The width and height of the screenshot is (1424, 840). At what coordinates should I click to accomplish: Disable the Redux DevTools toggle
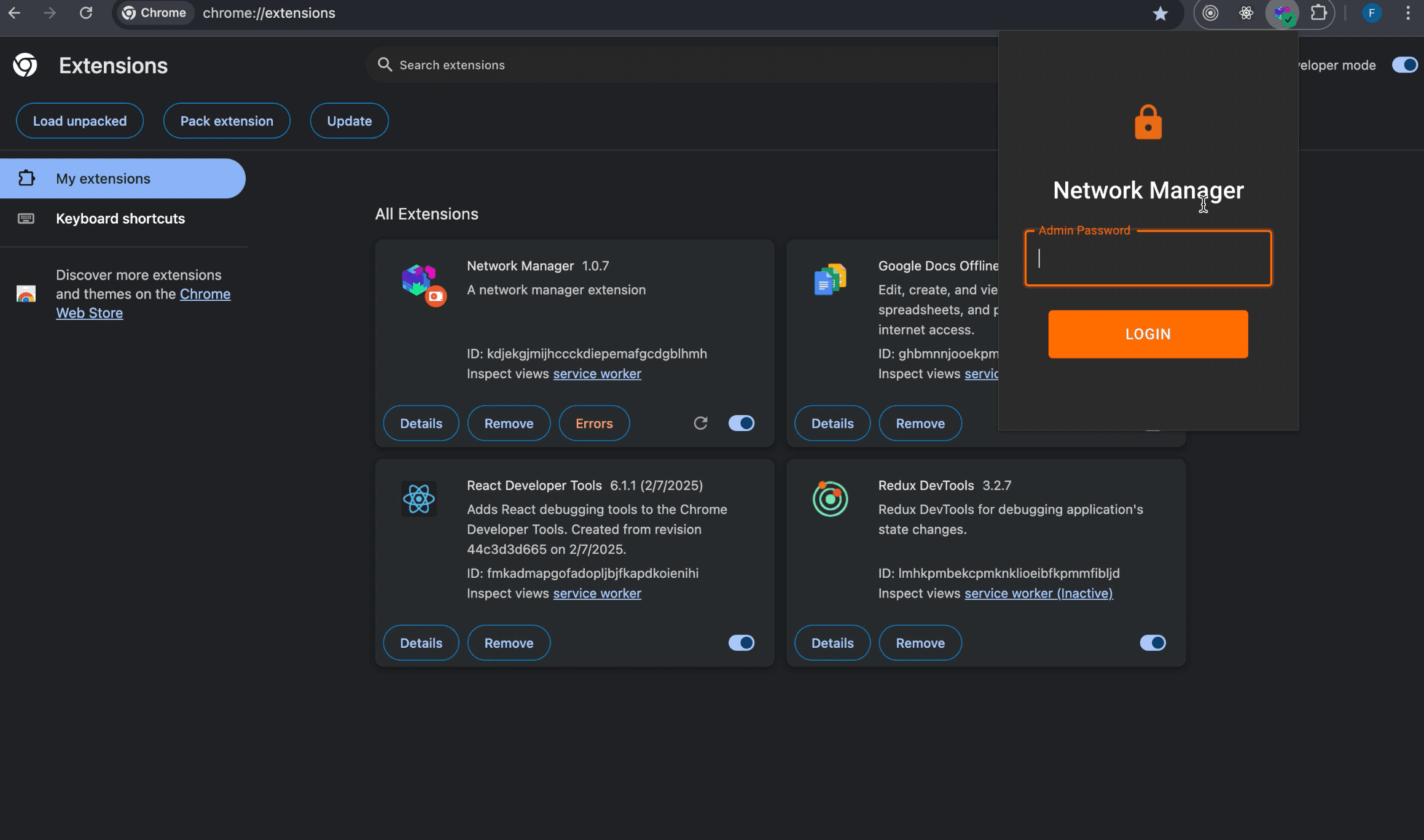click(x=1152, y=643)
